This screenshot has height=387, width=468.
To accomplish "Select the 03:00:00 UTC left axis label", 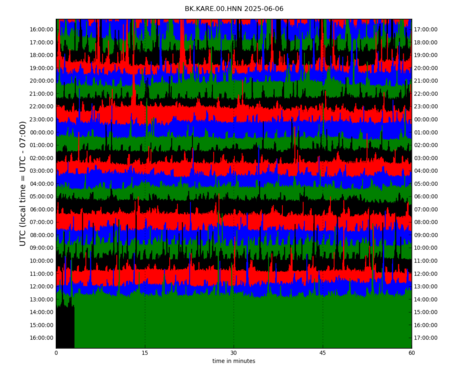I will point(41,171).
